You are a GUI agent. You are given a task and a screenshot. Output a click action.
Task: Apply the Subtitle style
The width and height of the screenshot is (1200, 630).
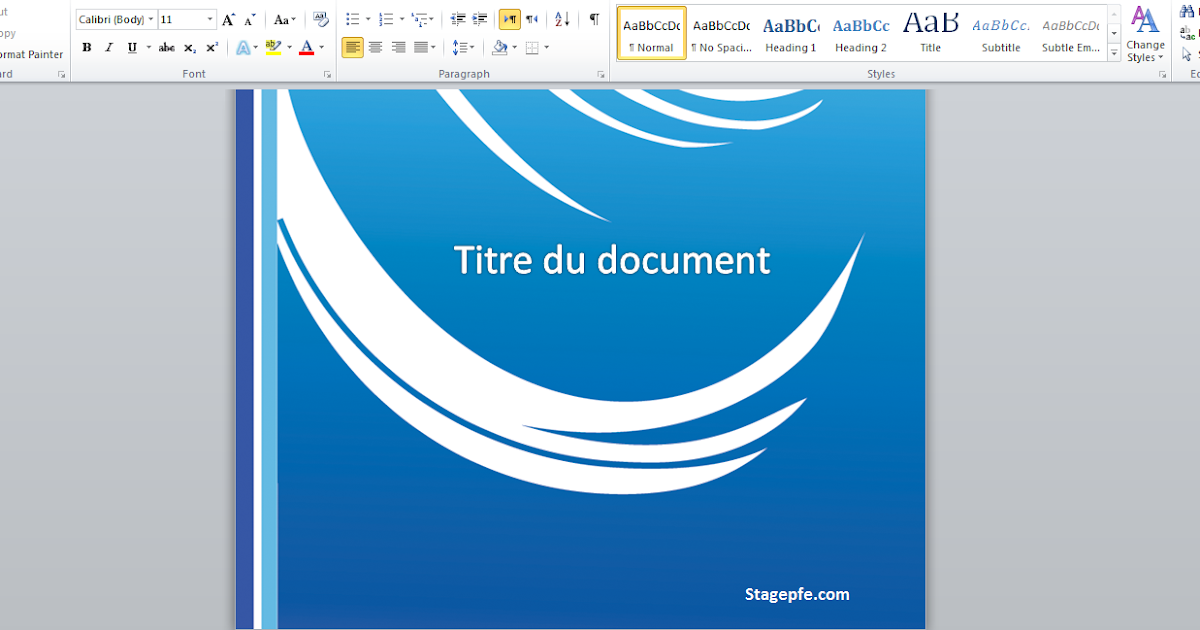tap(1001, 34)
